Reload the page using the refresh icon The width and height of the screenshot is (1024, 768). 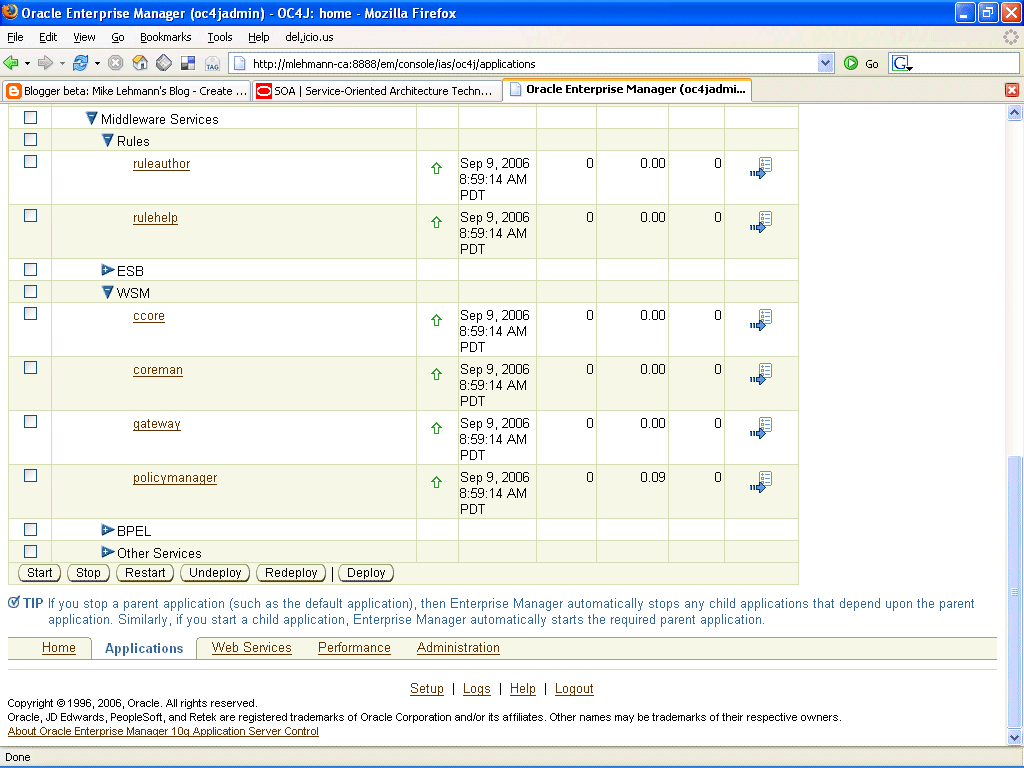pyautogui.click(x=80, y=63)
